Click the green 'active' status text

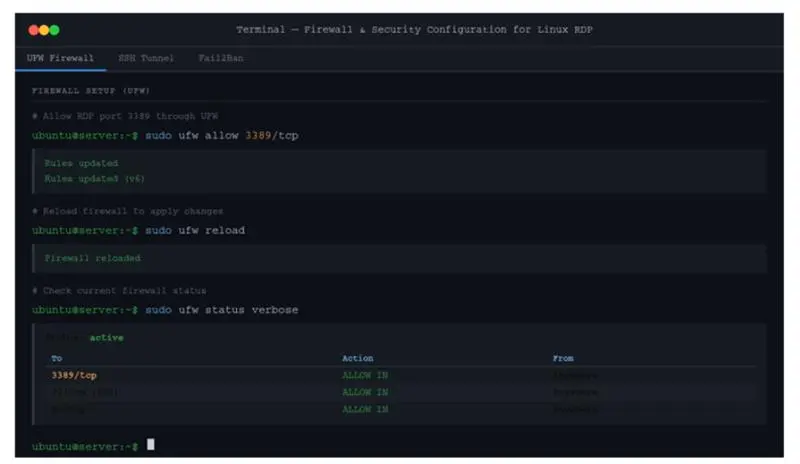[107, 338]
